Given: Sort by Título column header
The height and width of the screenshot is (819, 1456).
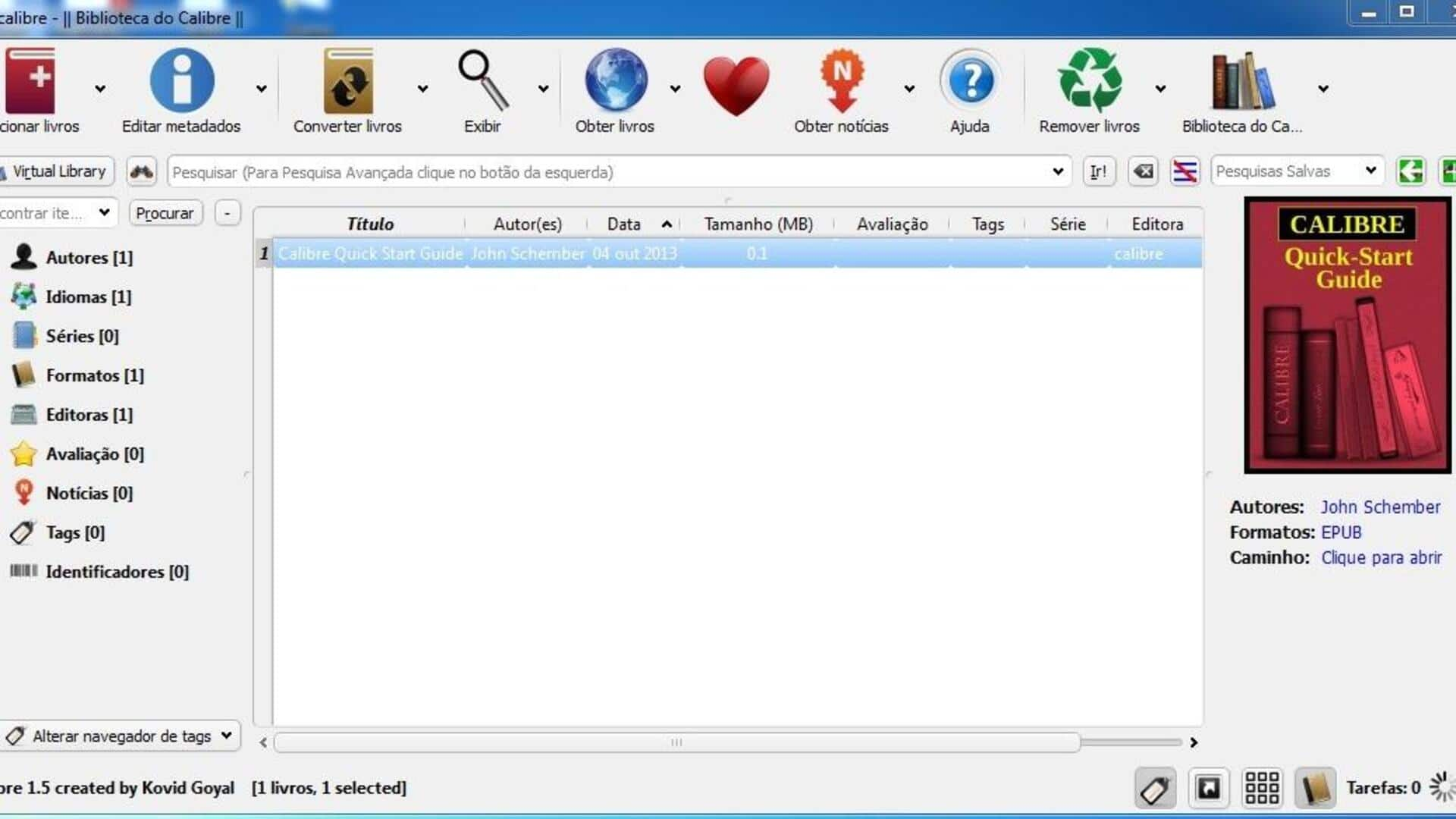Looking at the screenshot, I should click(x=370, y=224).
